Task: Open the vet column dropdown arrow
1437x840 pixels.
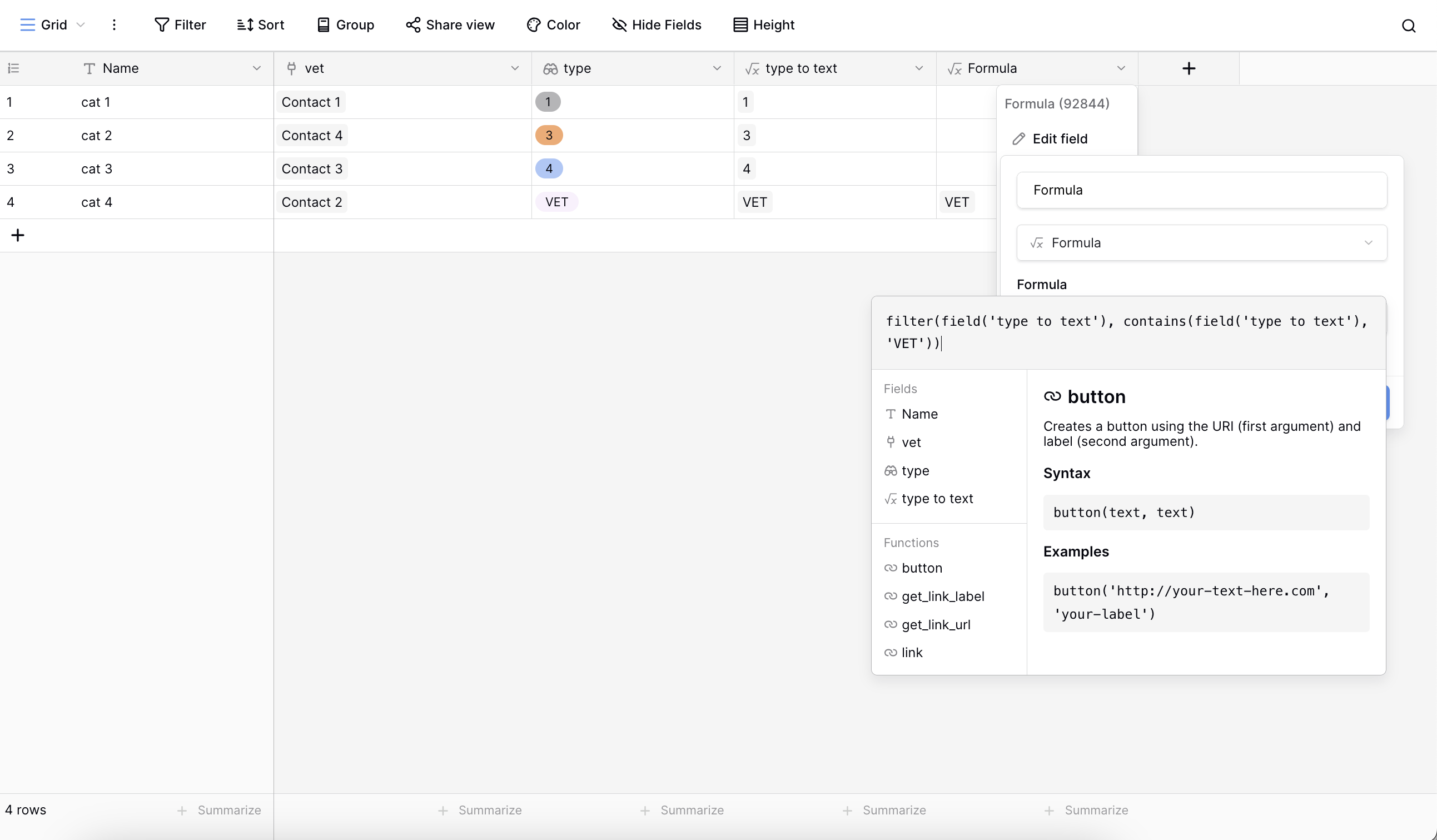Action: click(514, 68)
